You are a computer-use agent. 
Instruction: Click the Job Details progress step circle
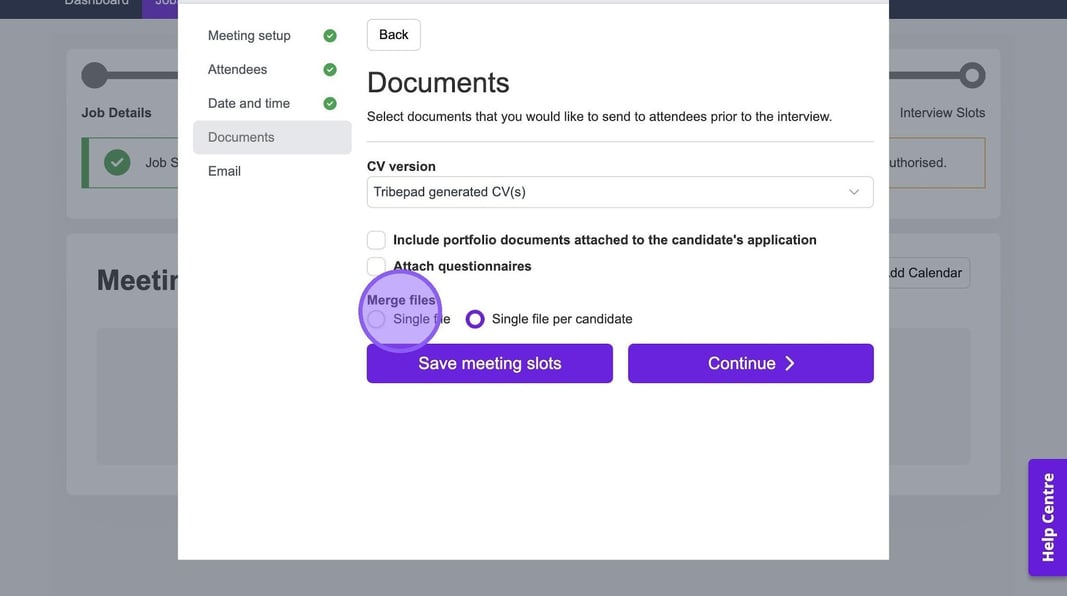tap(94, 75)
